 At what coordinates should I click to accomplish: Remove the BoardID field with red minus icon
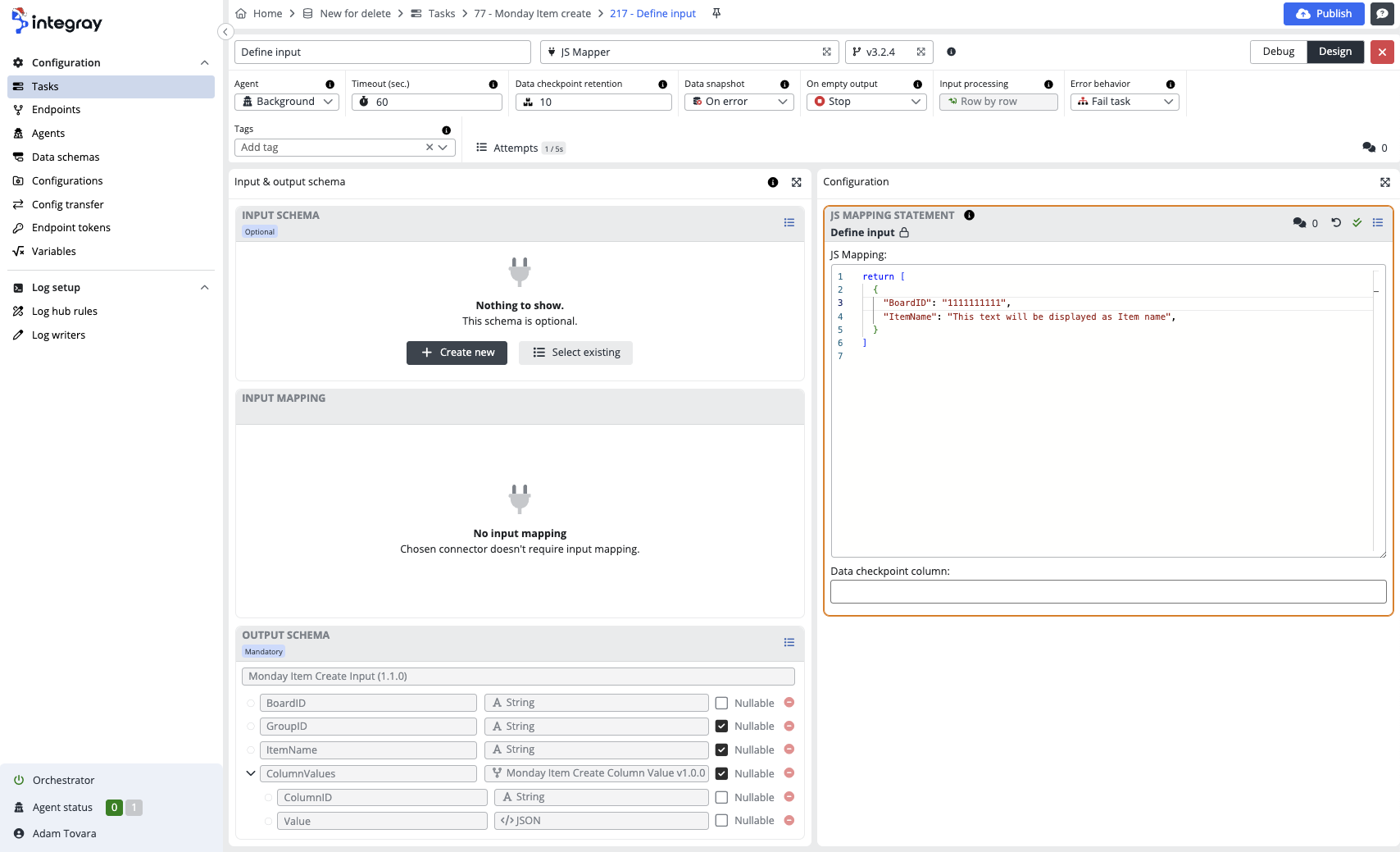point(789,703)
